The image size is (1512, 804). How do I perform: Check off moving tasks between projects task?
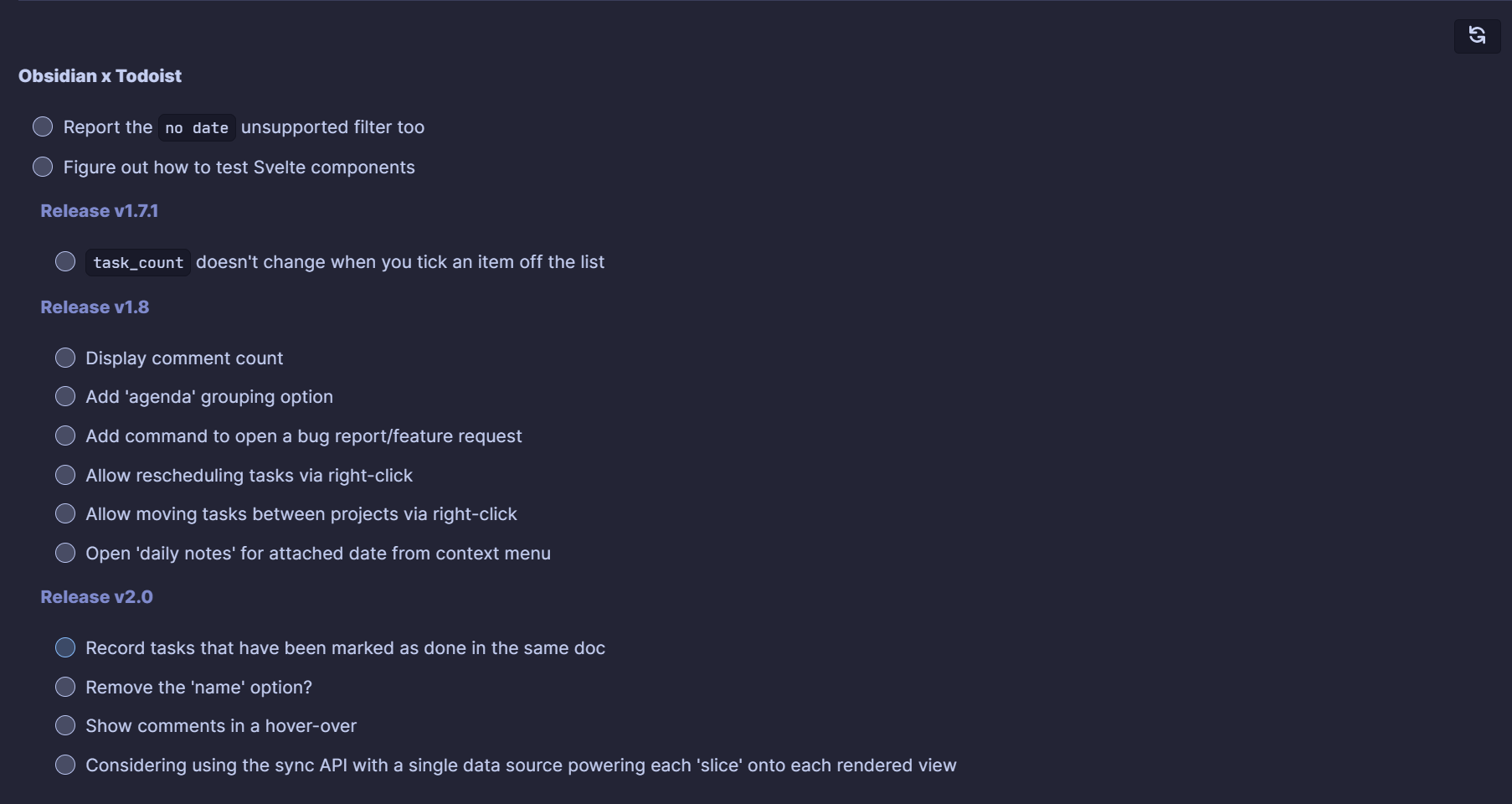[65, 513]
